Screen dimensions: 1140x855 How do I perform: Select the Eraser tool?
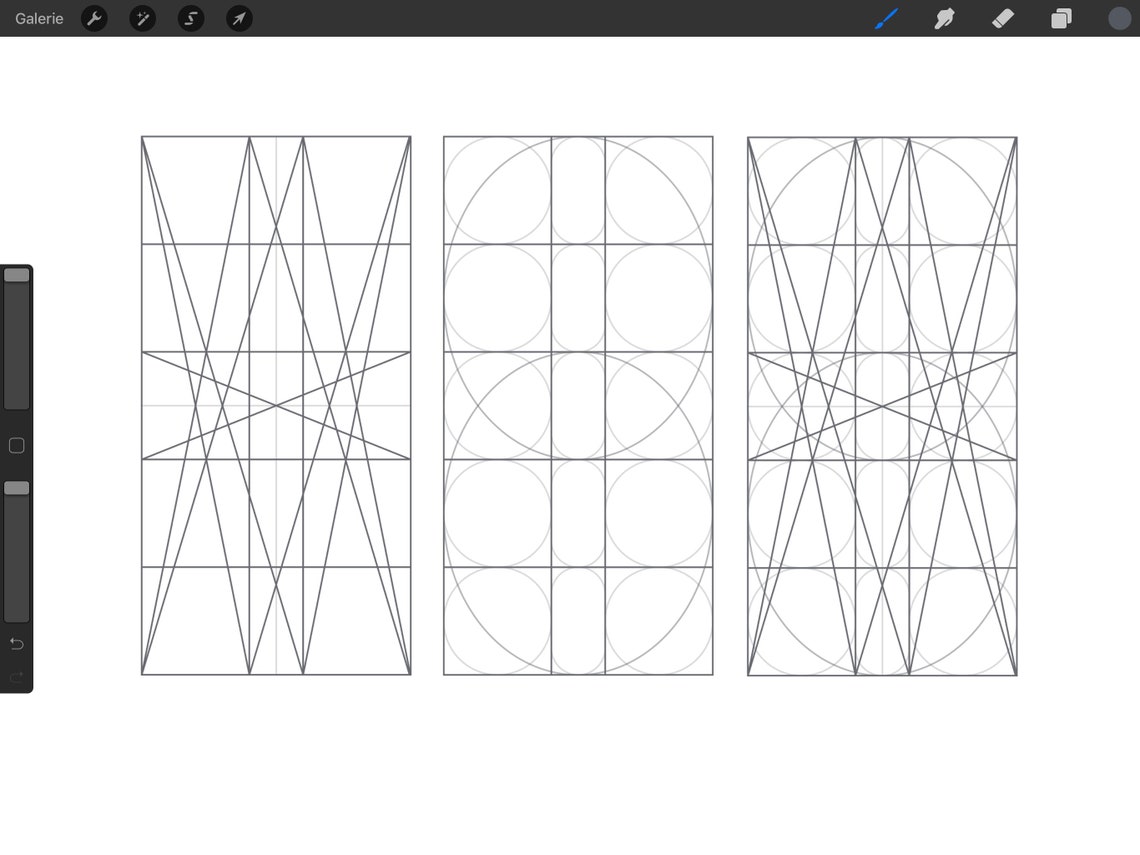click(1002, 18)
